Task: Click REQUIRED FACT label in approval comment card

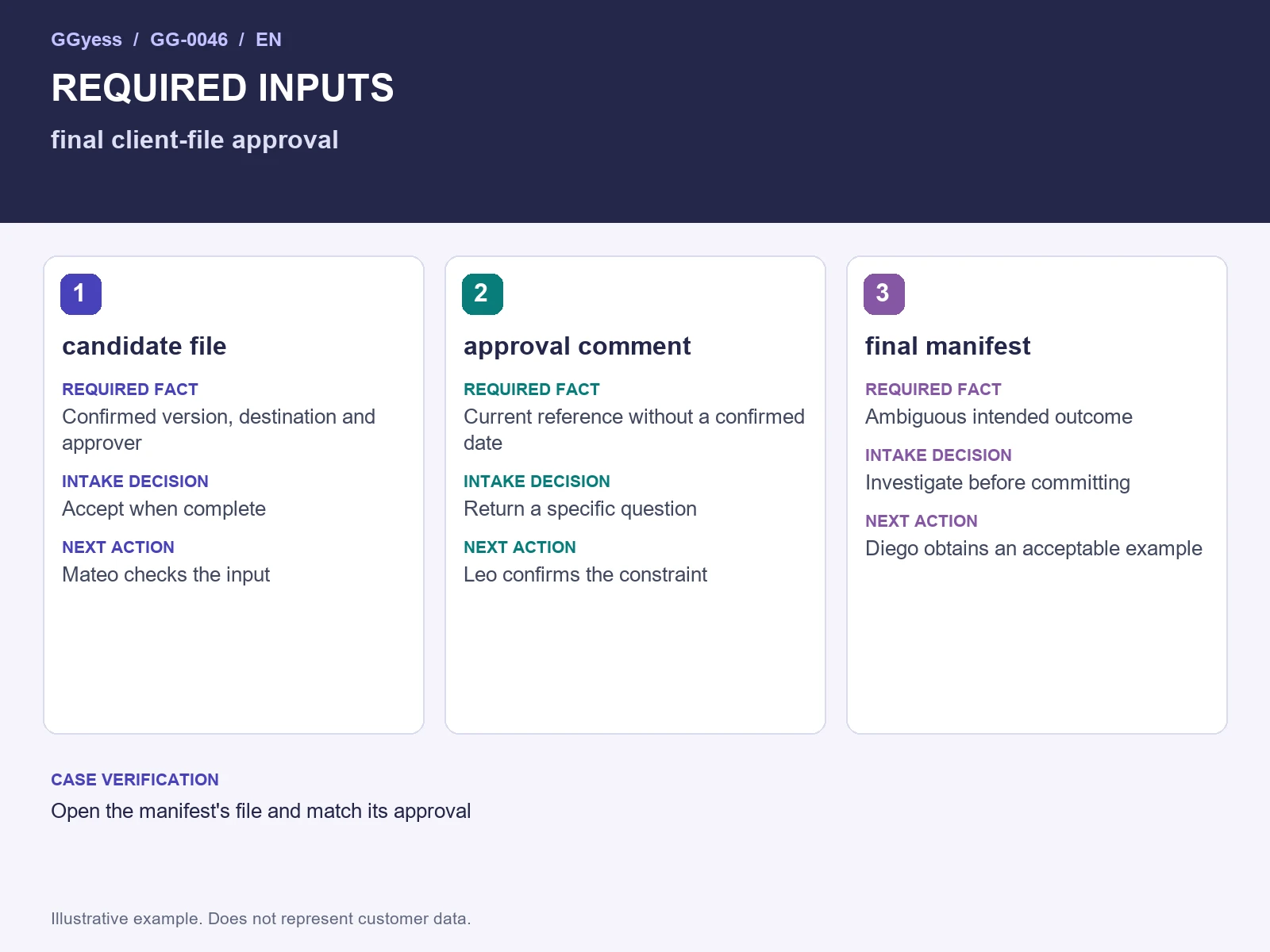Action: pyautogui.click(x=532, y=390)
